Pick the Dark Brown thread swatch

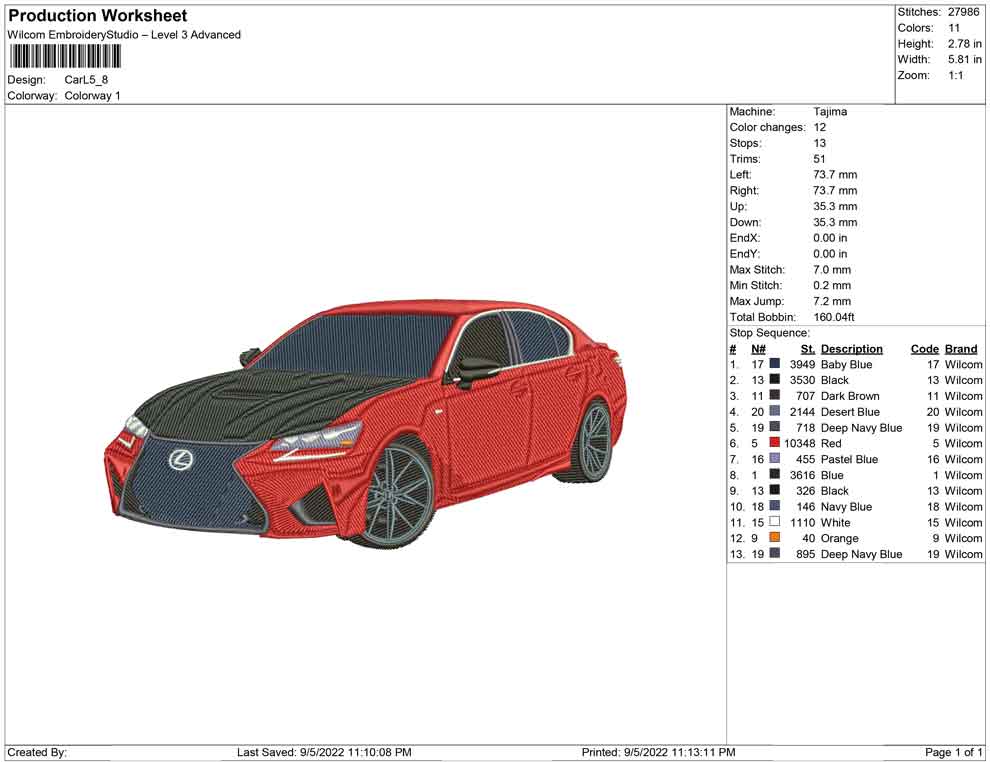pos(775,396)
